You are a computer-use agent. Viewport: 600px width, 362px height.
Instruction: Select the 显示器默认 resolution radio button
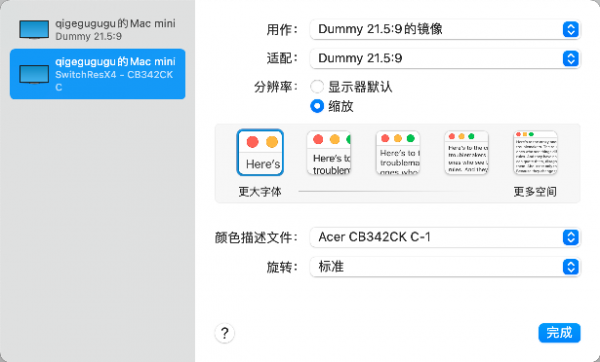pyautogui.click(x=317, y=87)
